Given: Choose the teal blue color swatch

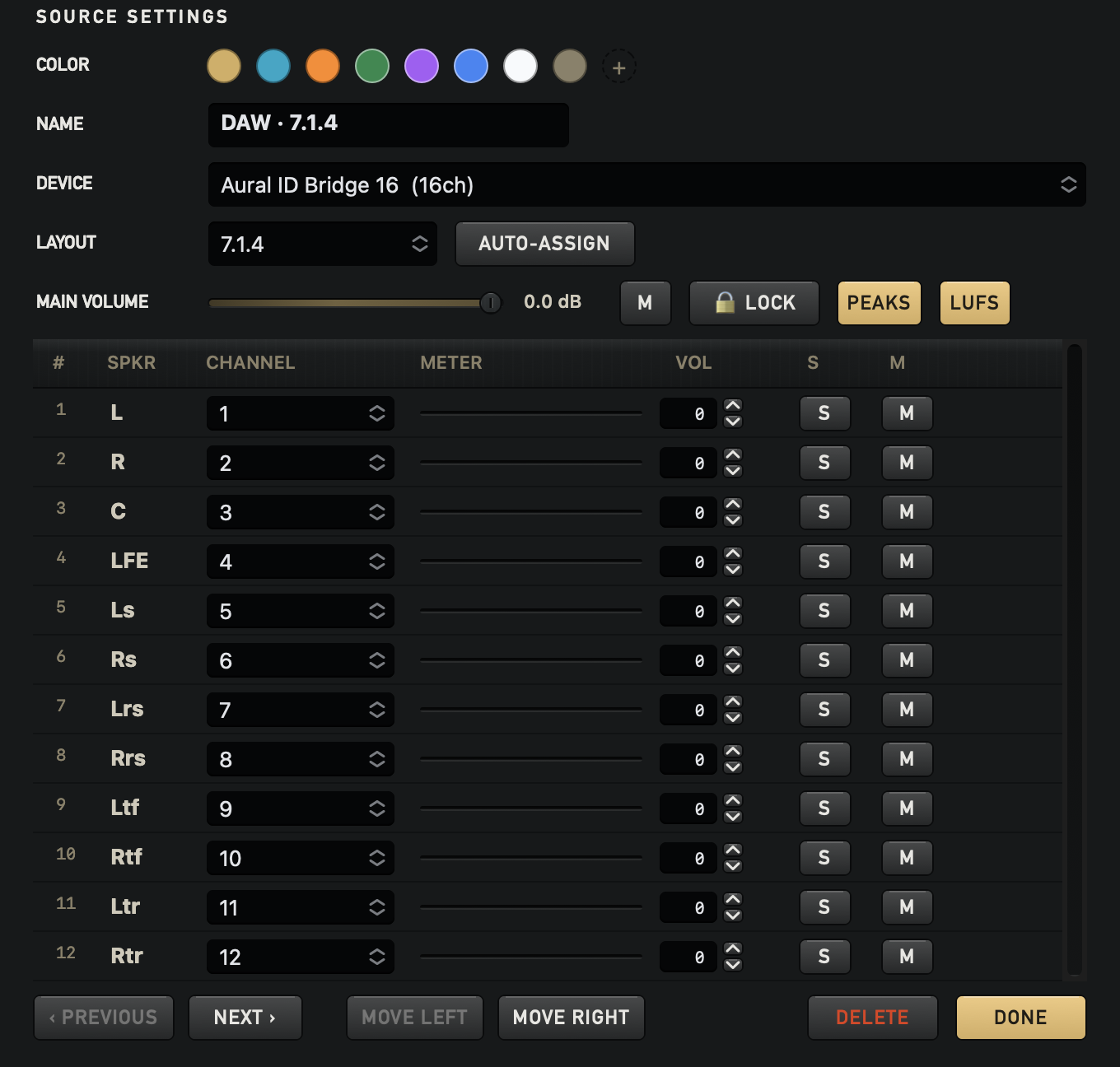Looking at the screenshot, I should tap(273, 67).
